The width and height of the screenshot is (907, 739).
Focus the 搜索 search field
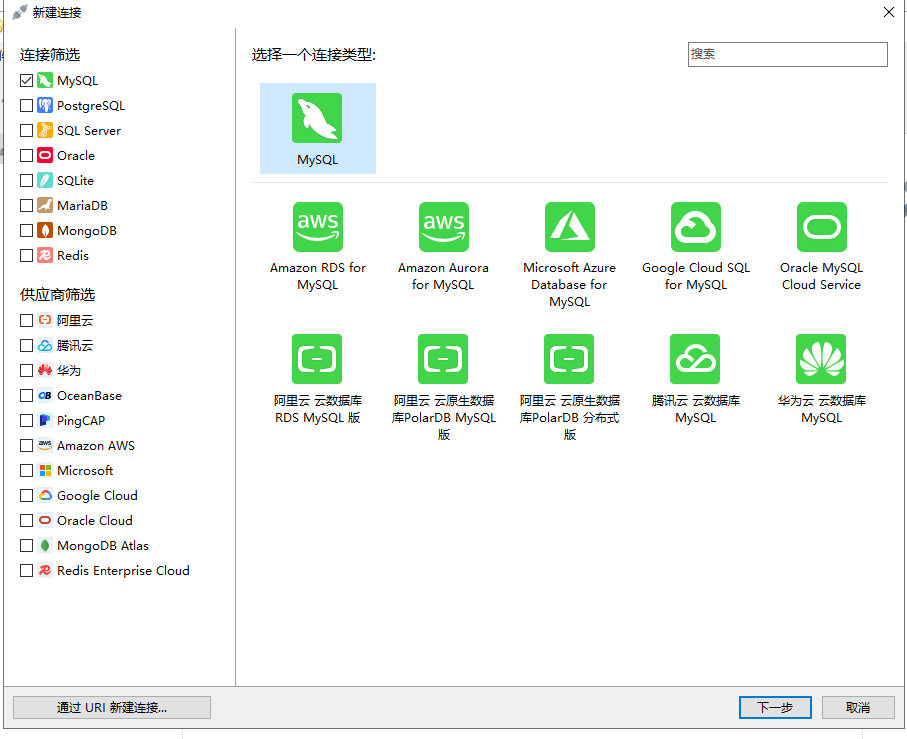[x=788, y=54]
